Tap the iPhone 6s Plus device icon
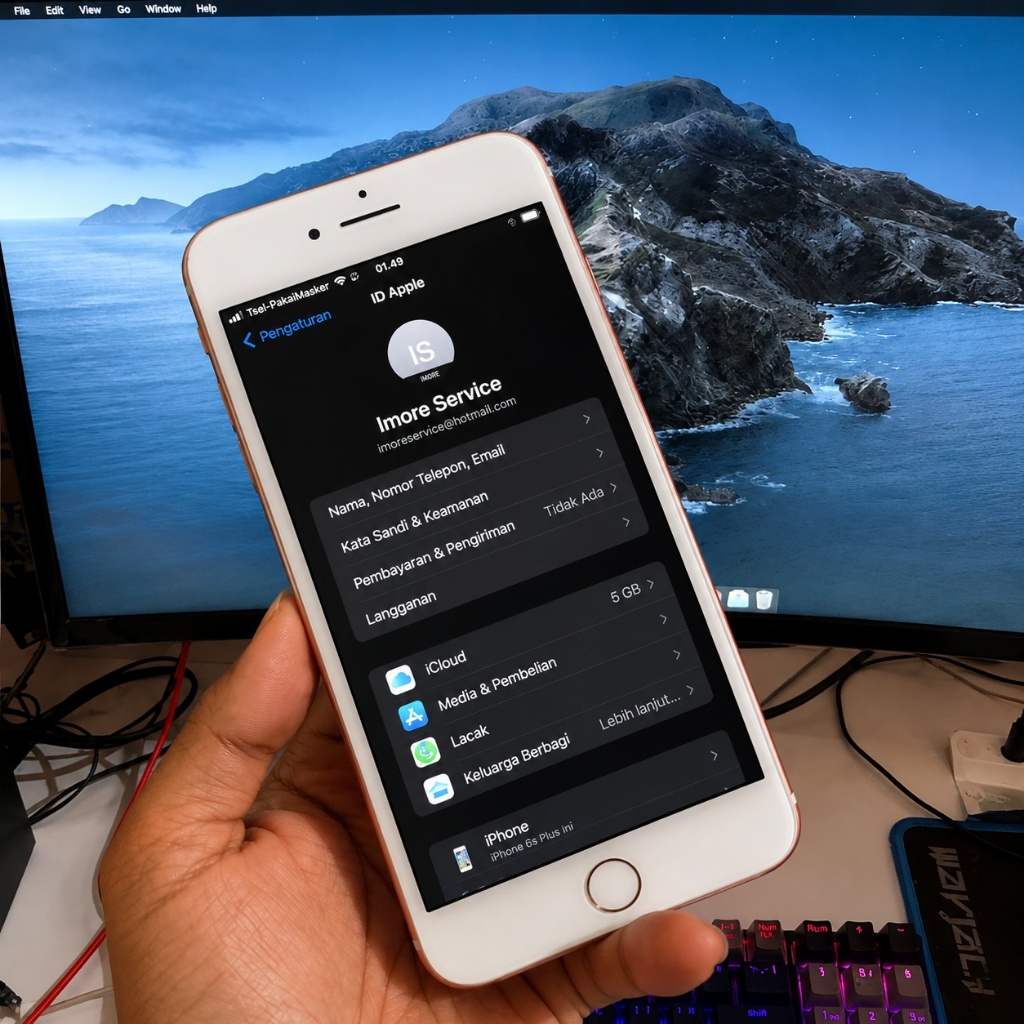1024x1024 pixels. tap(463, 858)
